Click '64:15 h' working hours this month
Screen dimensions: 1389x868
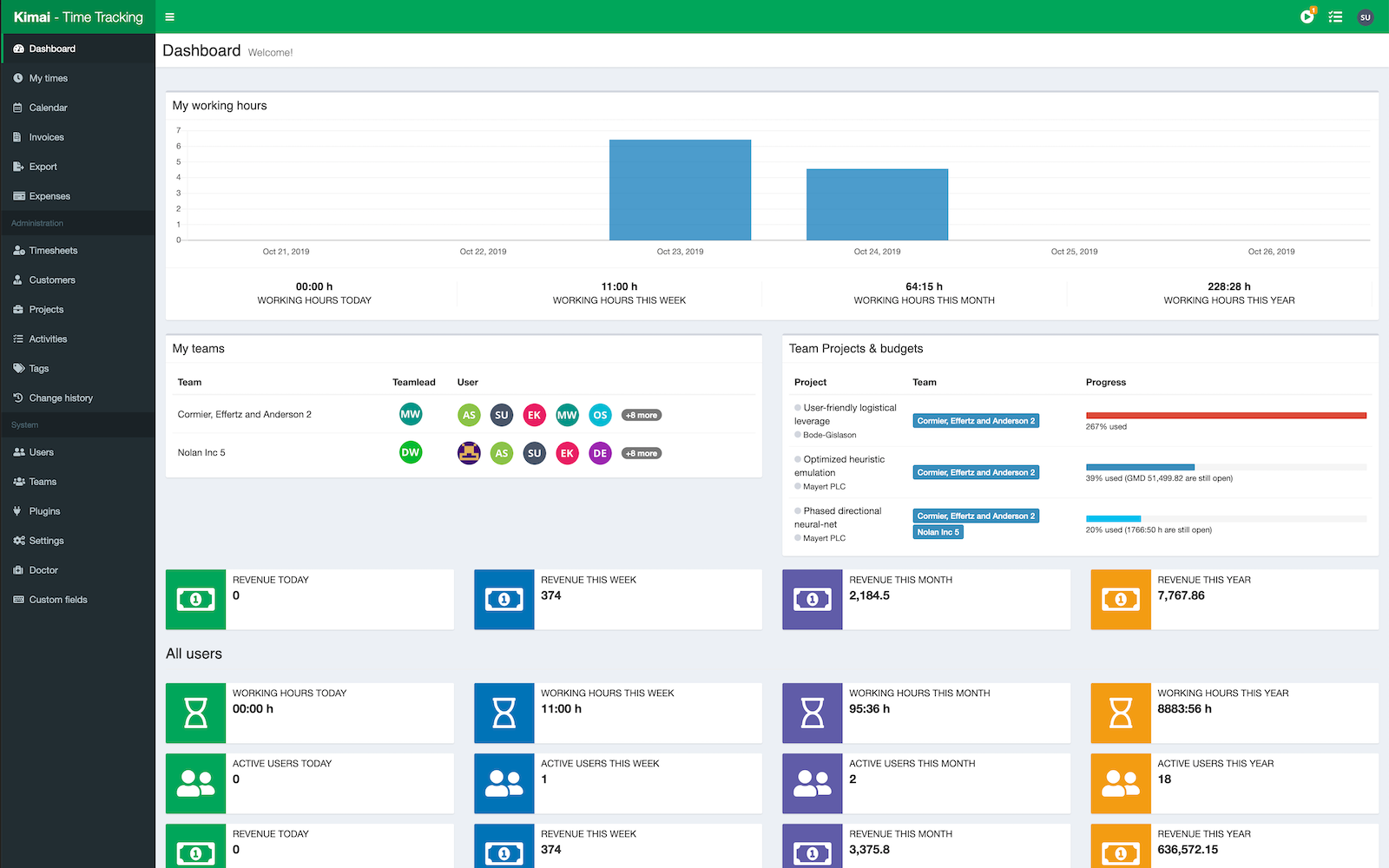click(924, 286)
